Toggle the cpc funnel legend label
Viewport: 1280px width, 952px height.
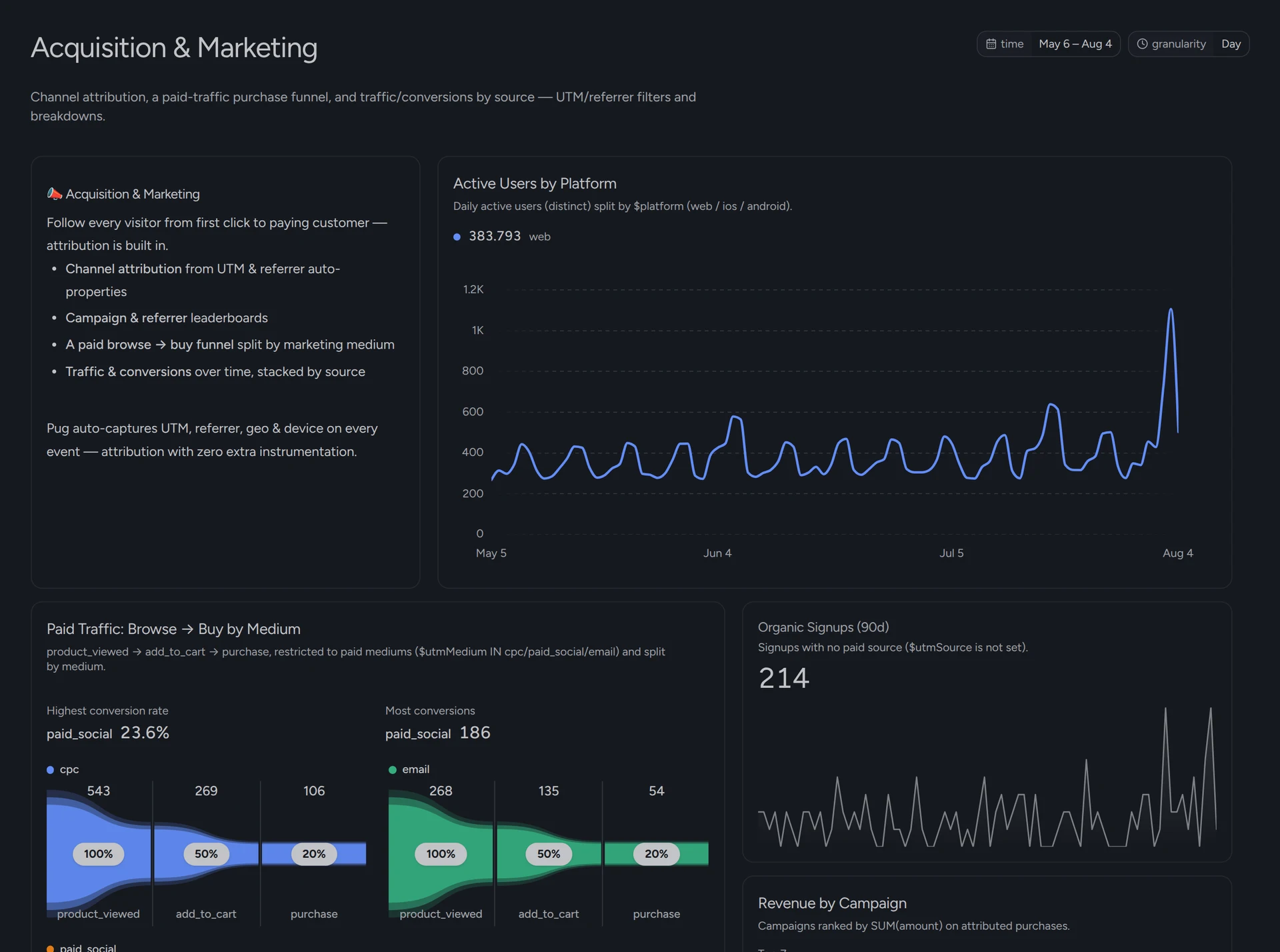click(x=69, y=769)
